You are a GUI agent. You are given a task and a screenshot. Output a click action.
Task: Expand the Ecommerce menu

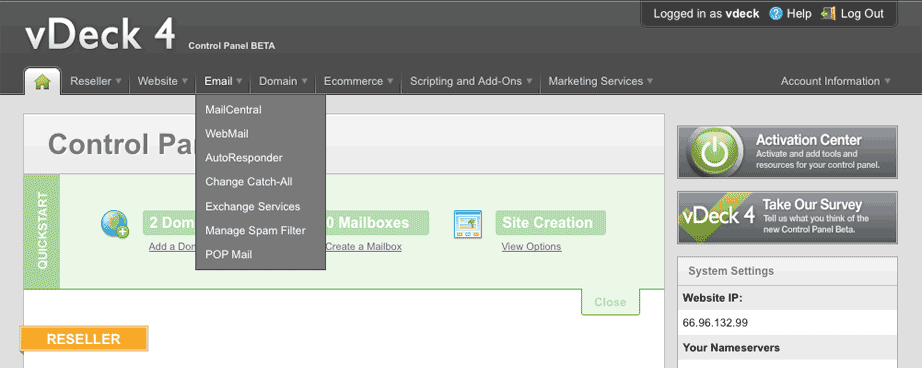(358, 81)
